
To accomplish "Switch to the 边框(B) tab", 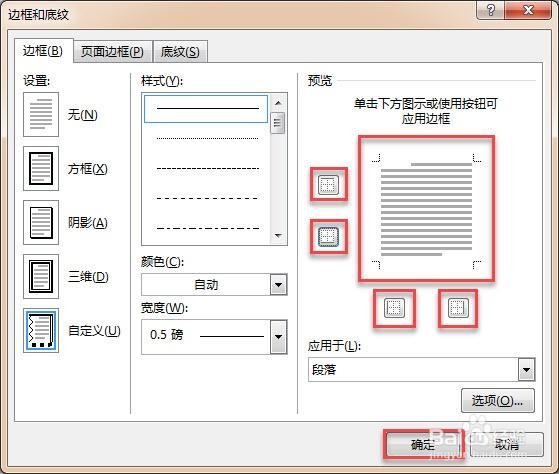I will coord(43,51).
